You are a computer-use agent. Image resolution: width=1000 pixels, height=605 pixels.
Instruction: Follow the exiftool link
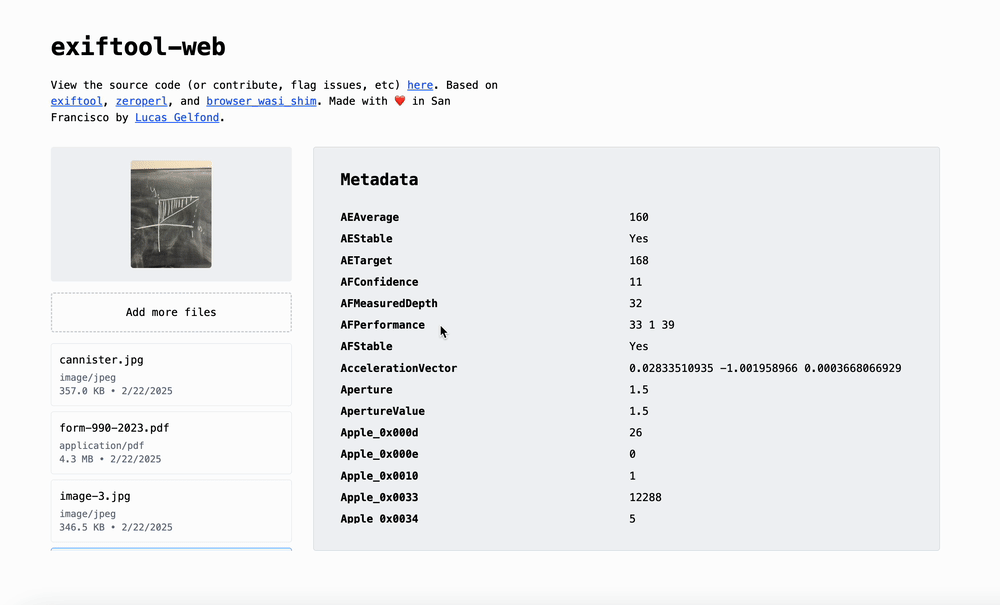76,101
